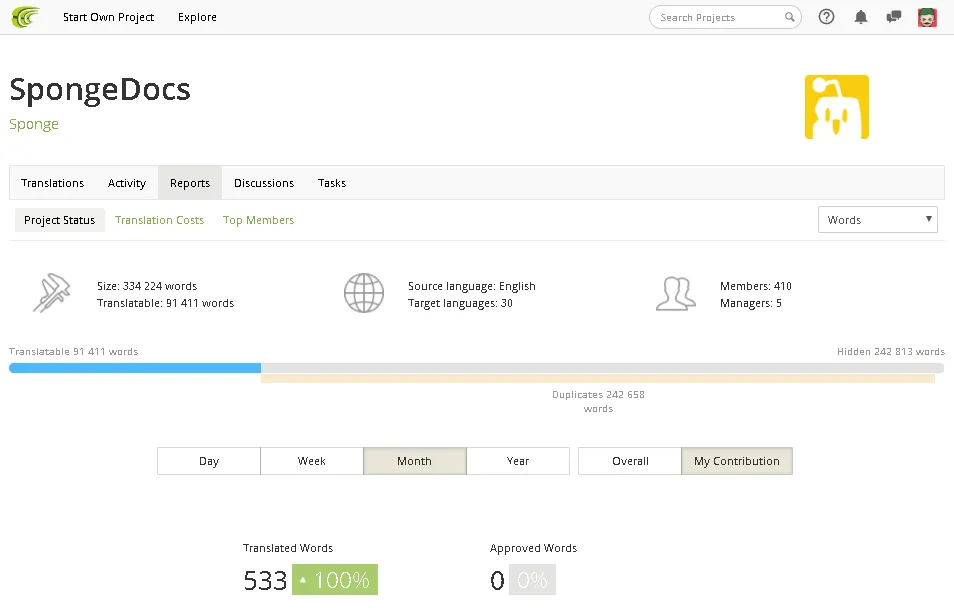This screenshot has height=613, width=954.
Task: Click 'Managers: 5' text
Action: tap(751, 303)
